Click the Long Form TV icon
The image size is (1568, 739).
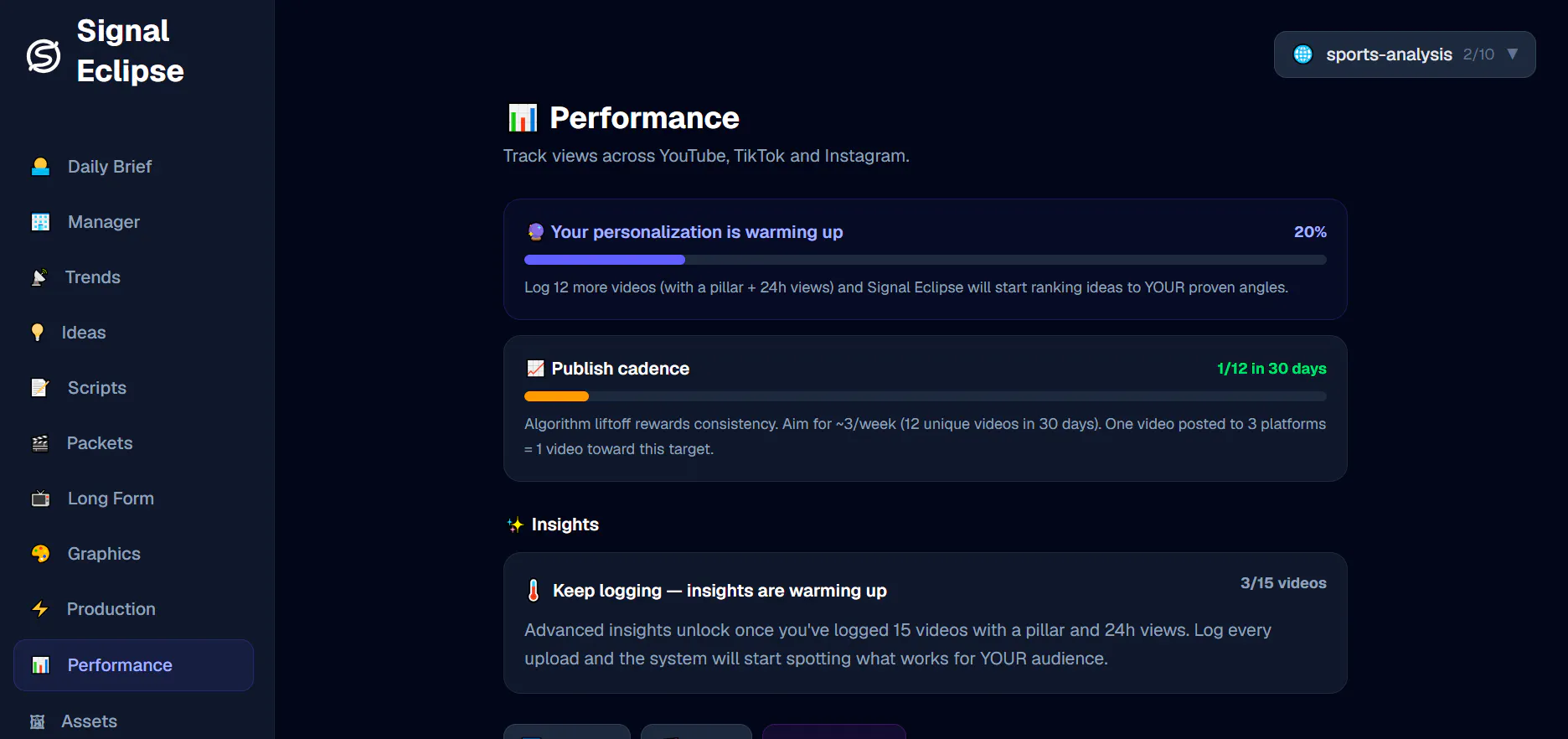(x=40, y=499)
